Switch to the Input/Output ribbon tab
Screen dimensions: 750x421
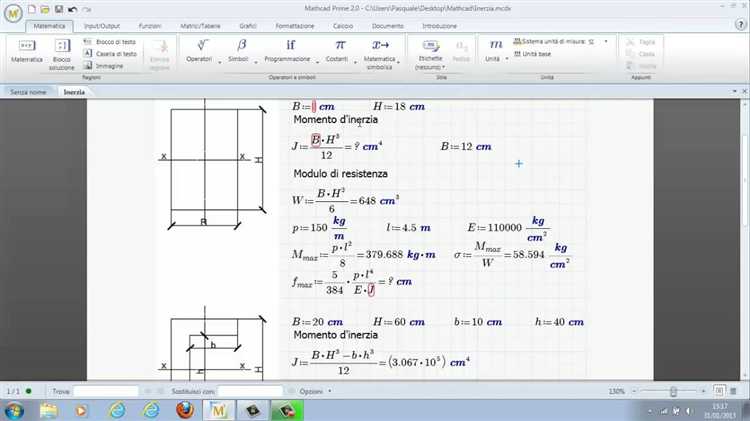point(101,26)
